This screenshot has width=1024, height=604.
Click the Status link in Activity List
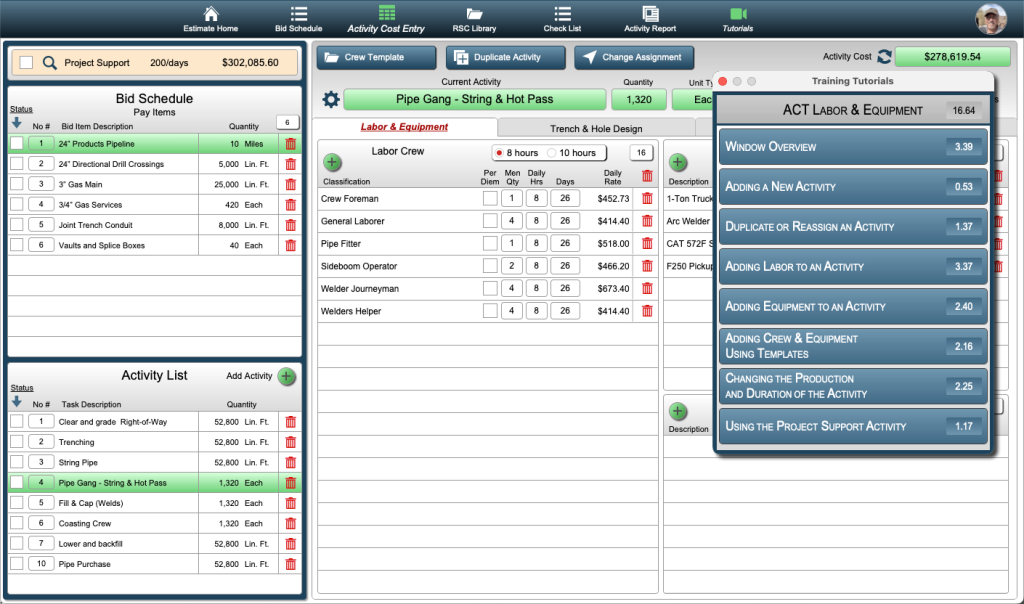click(x=22, y=388)
